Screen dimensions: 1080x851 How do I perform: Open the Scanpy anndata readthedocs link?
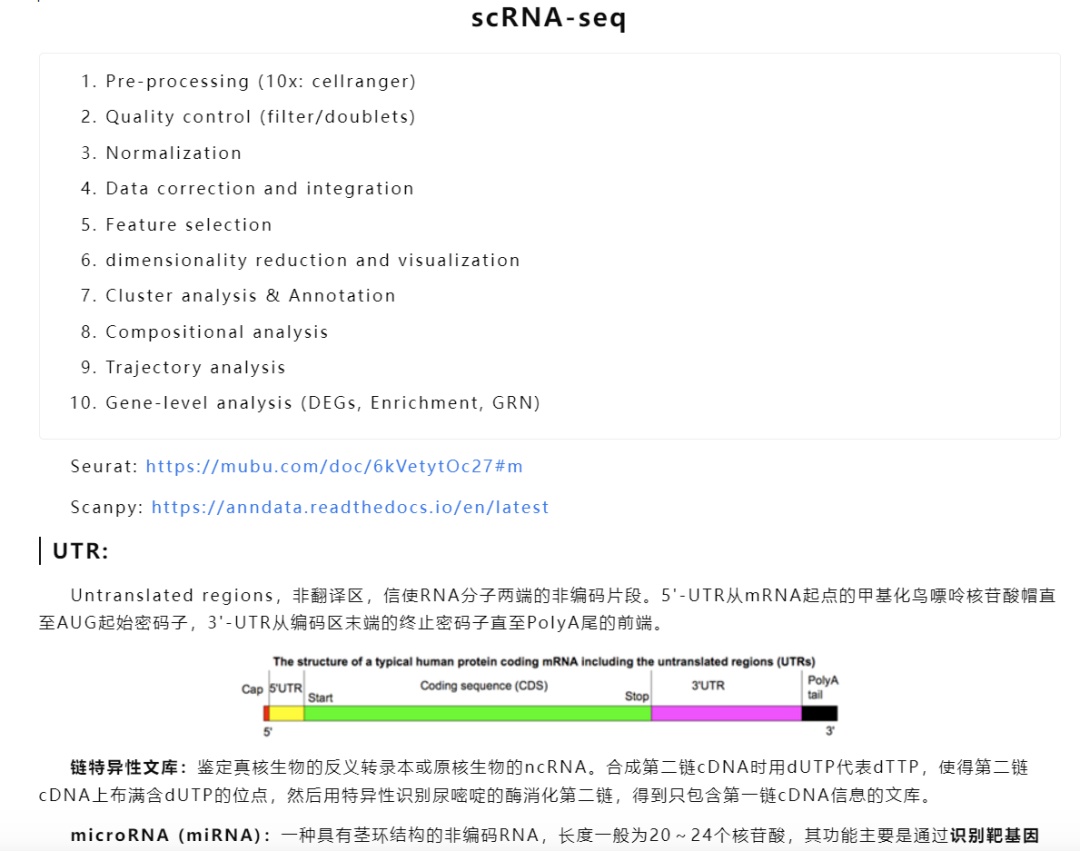[350, 507]
